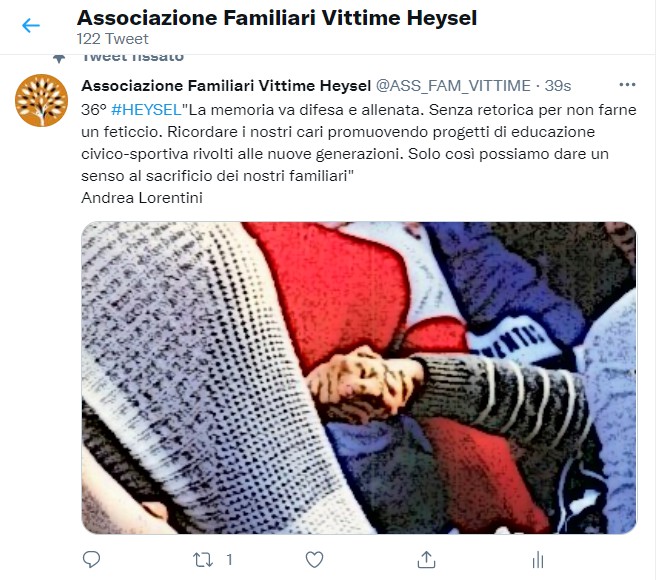660x580 pixels.
Task: Click the Tweet fissato pinned label
Action: pos(133,58)
